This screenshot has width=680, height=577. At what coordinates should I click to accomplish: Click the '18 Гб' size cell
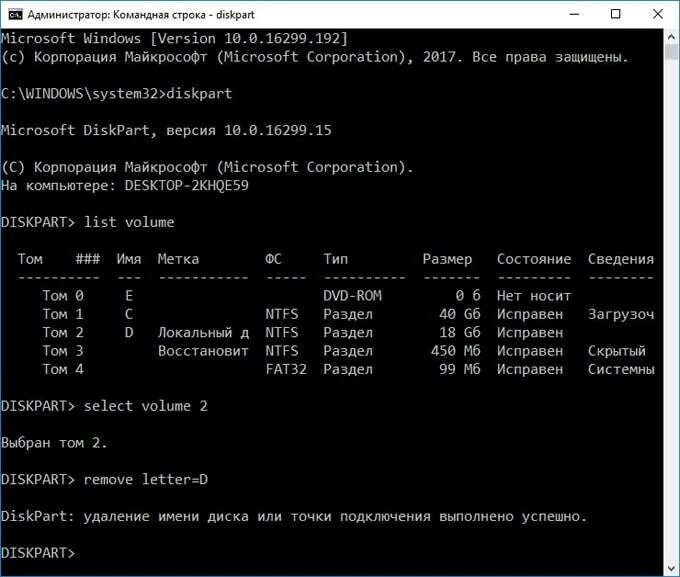pyautogui.click(x=460, y=333)
